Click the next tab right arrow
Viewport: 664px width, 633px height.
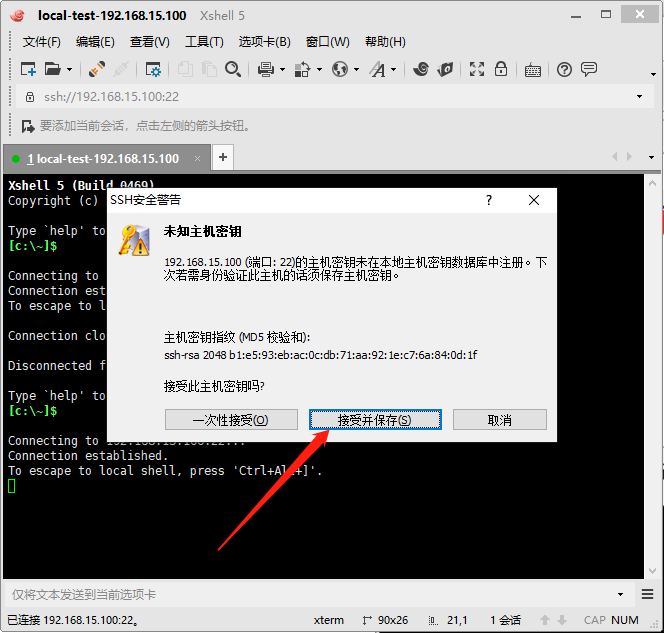(629, 157)
